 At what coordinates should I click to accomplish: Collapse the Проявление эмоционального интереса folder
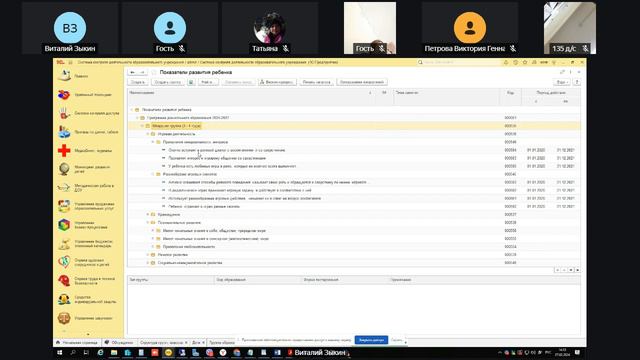click(x=153, y=142)
